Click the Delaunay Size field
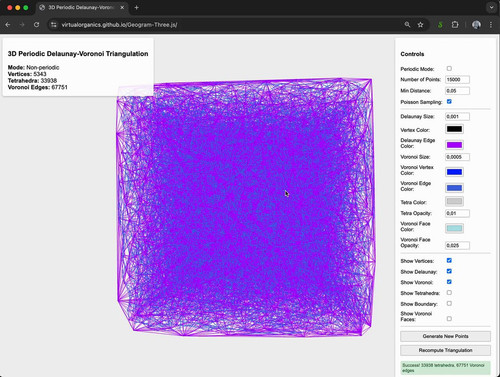The image size is (500, 377). pos(457,116)
